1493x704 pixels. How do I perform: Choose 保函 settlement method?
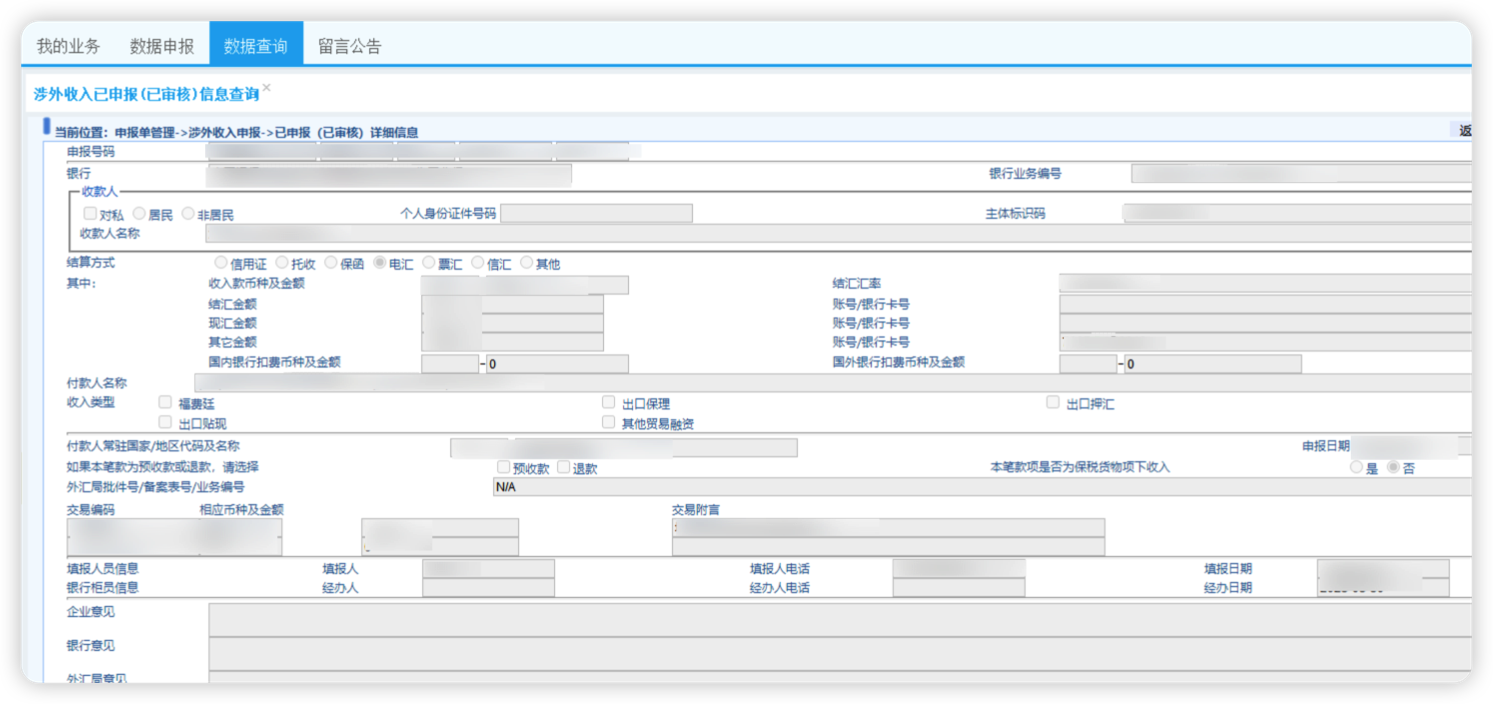(x=331, y=263)
